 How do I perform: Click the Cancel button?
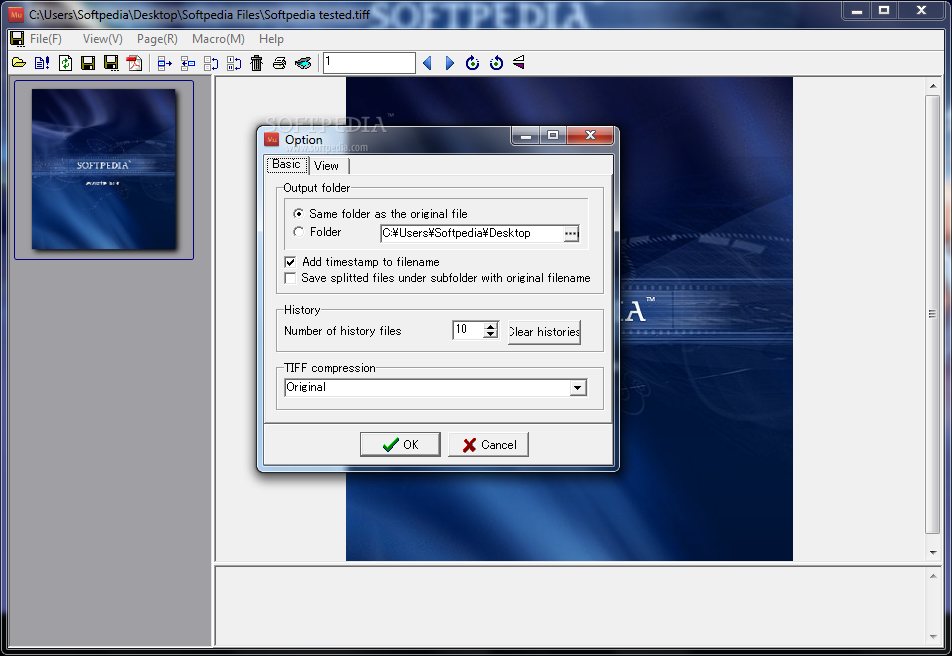click(x=489, y=445)
